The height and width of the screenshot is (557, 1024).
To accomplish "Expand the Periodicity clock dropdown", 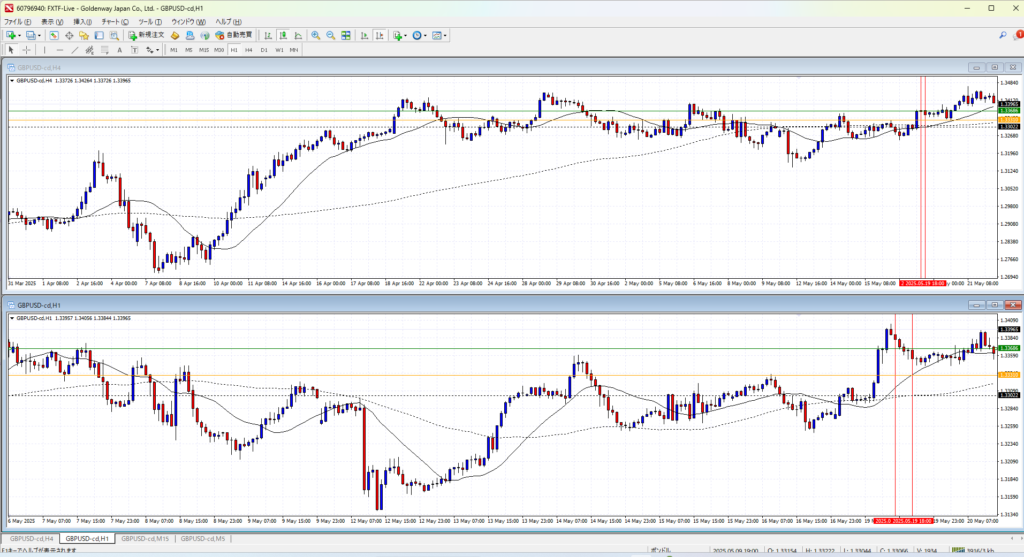I will pos(425,35).
